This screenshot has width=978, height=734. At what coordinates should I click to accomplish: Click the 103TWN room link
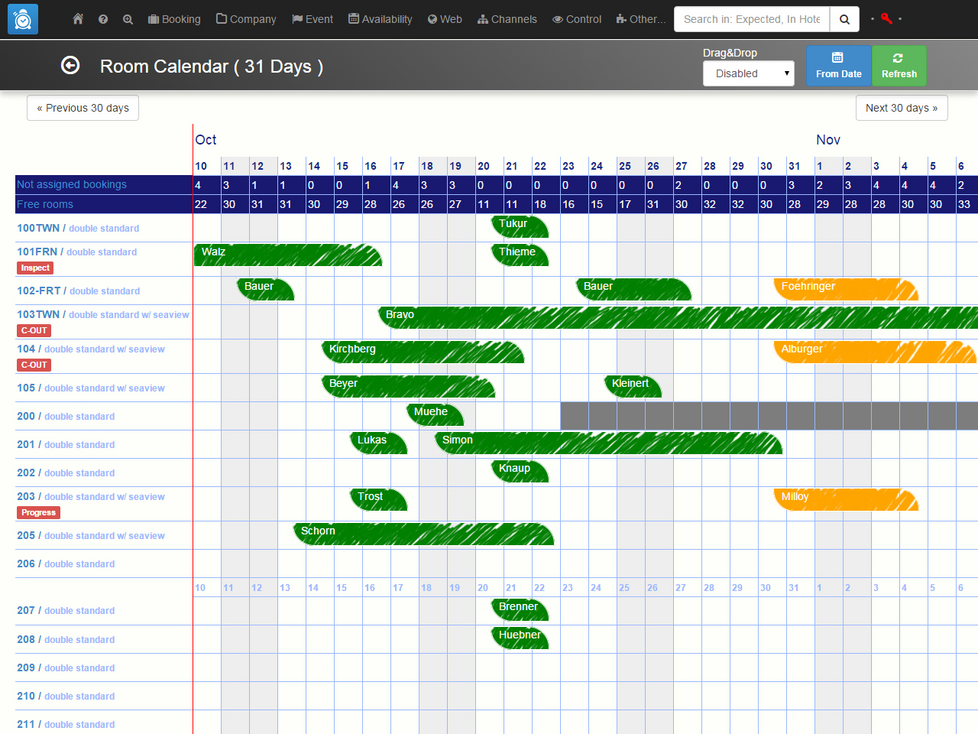tap(39, 314)
